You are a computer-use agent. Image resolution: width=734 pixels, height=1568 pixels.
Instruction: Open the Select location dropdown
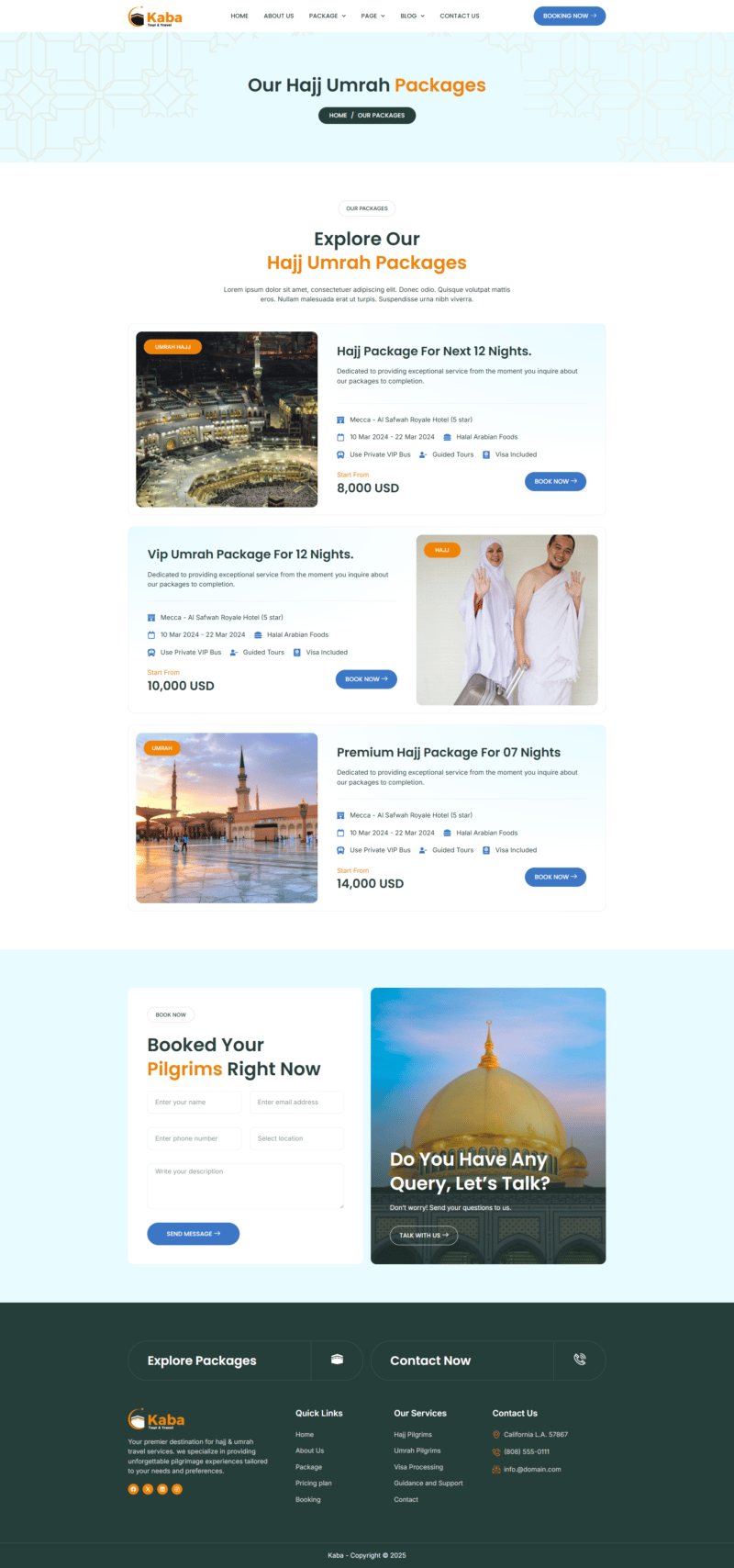pyautogui.click(x=296, y=1138)
